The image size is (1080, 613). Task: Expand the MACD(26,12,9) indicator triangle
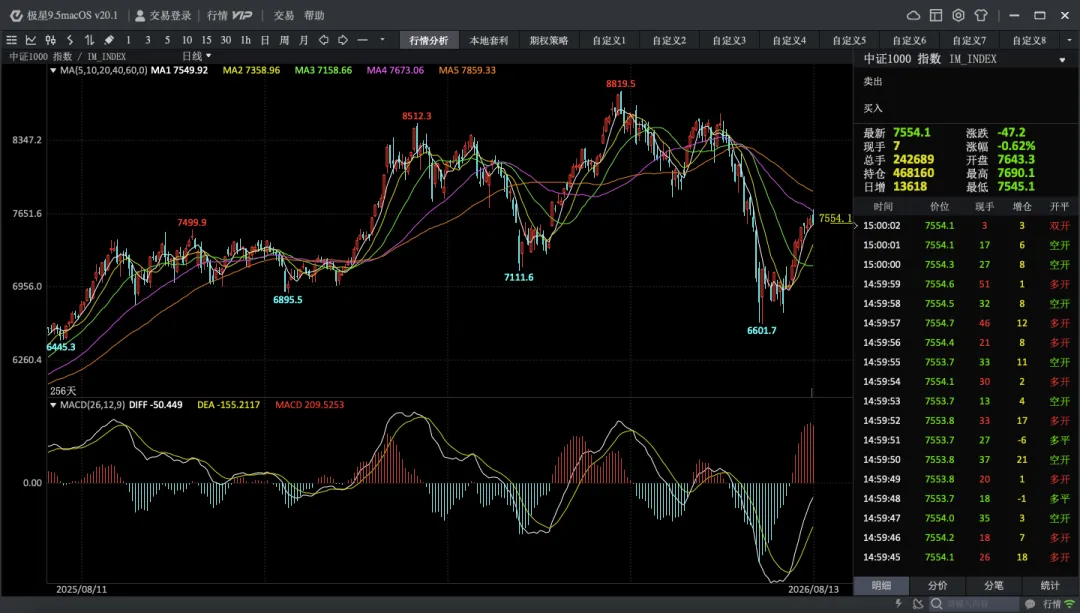53,405
